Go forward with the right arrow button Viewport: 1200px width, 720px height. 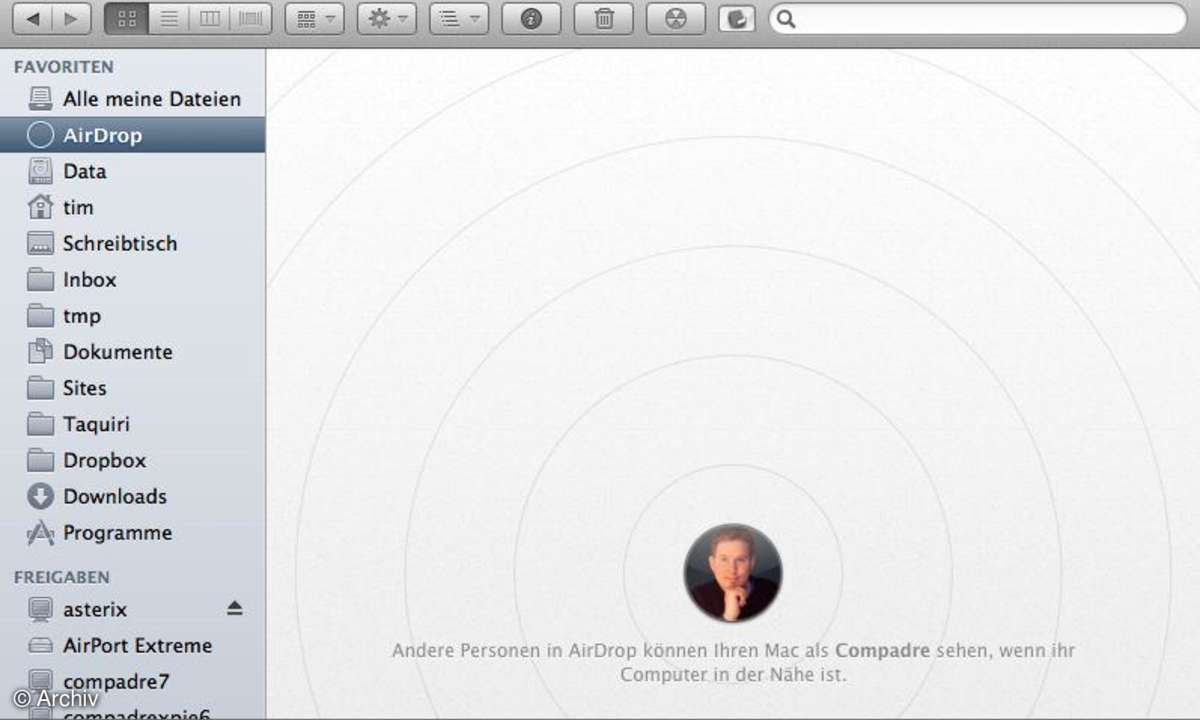pos(71,18)
